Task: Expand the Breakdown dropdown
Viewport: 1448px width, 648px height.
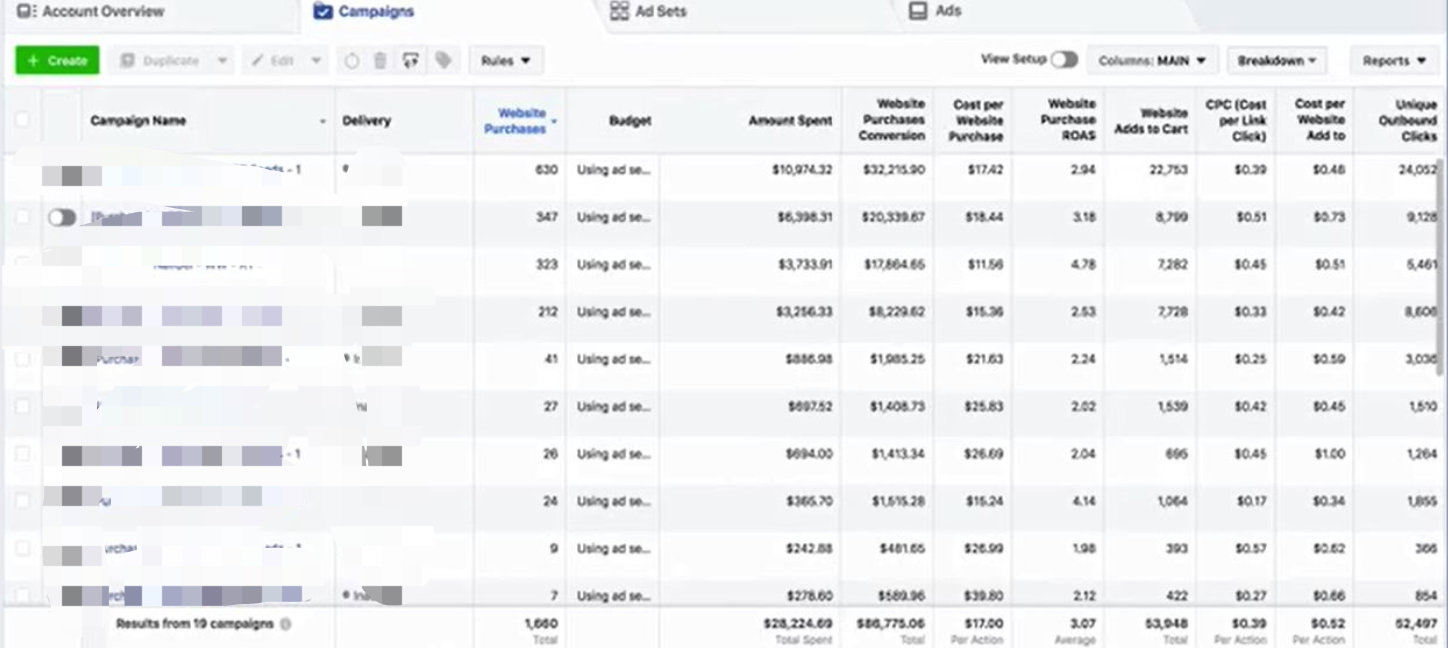Action: [1276, 61]
